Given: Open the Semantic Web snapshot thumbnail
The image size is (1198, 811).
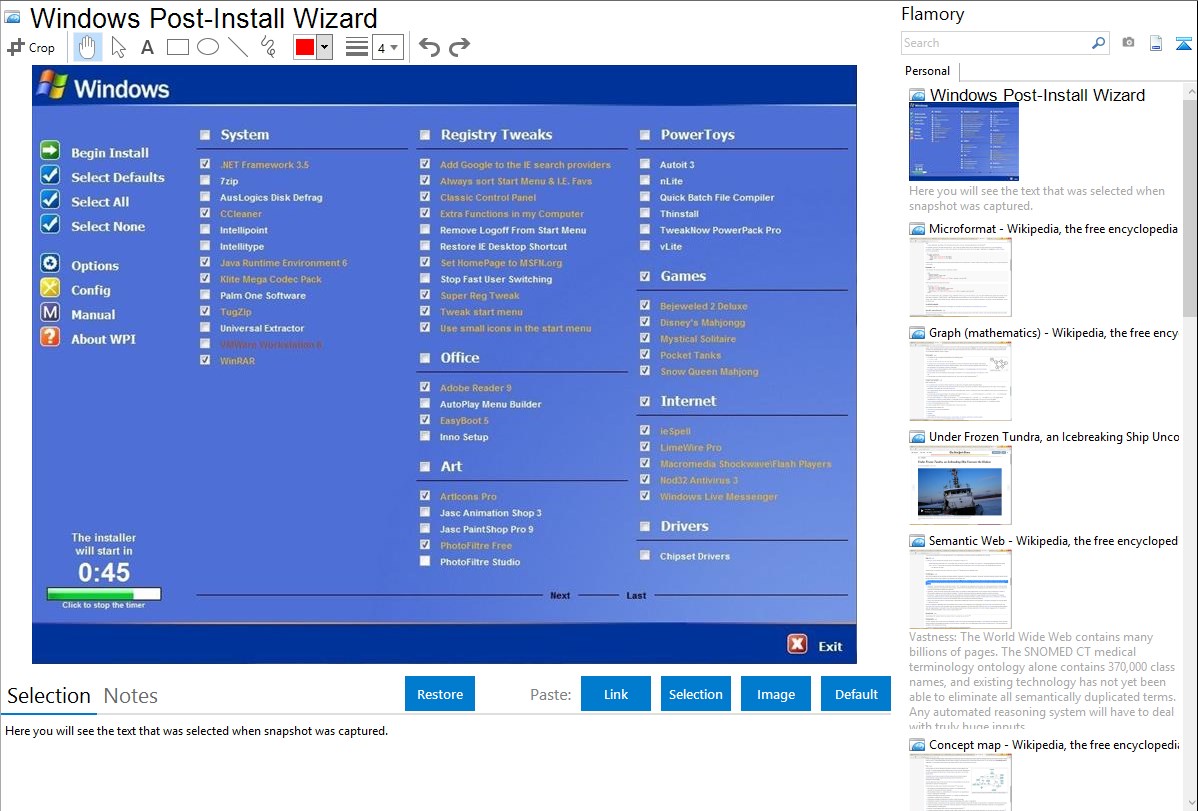Looking at the screenshot, I should point(960,589).
